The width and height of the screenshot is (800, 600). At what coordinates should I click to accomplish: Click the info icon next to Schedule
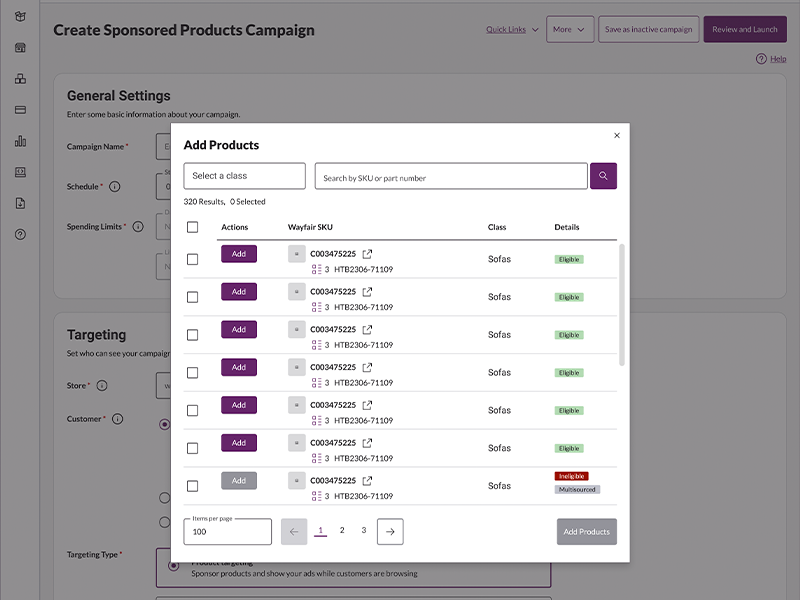(x=115, y=186)
